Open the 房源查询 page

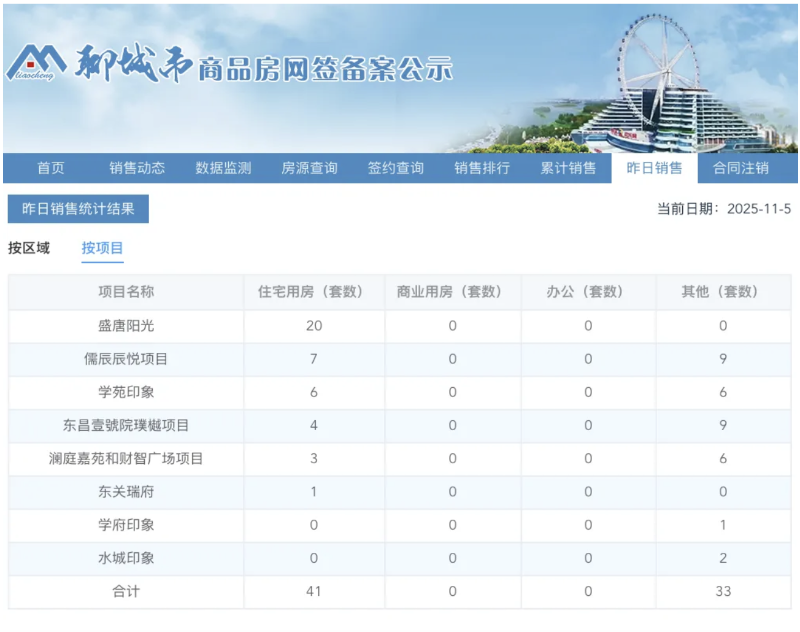click(x=310, y=168)
